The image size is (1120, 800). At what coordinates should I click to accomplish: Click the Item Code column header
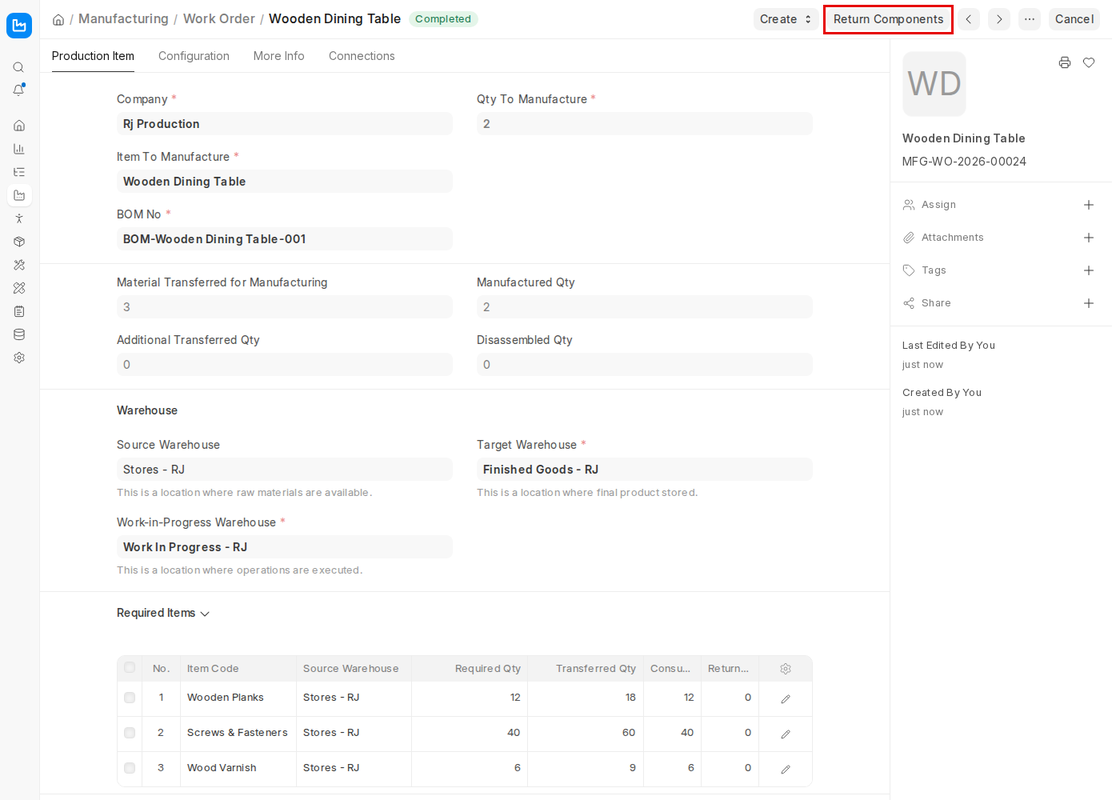pyautogui.click(x=213, y=669)
